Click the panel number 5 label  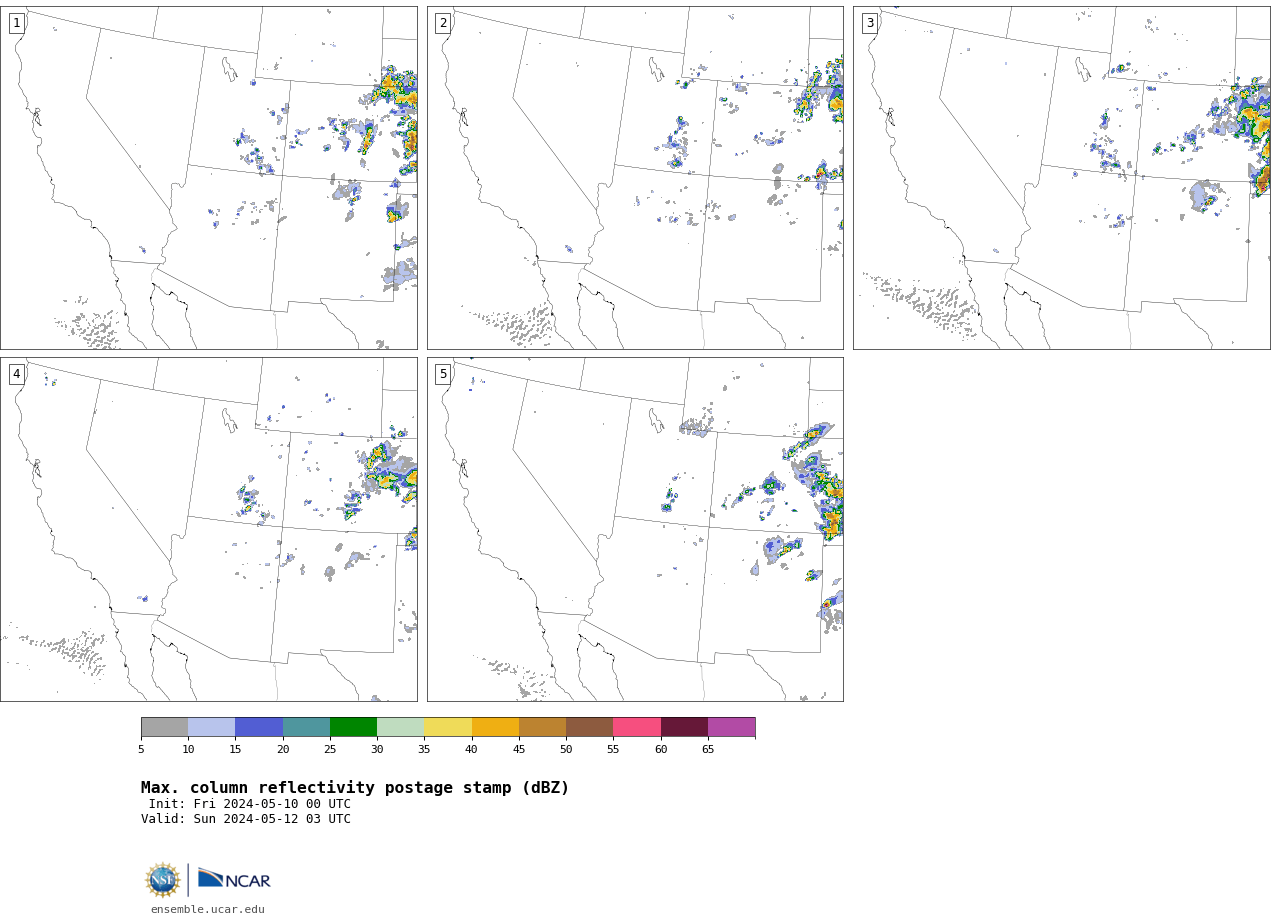pyautogui.click(x=443, y=374)
